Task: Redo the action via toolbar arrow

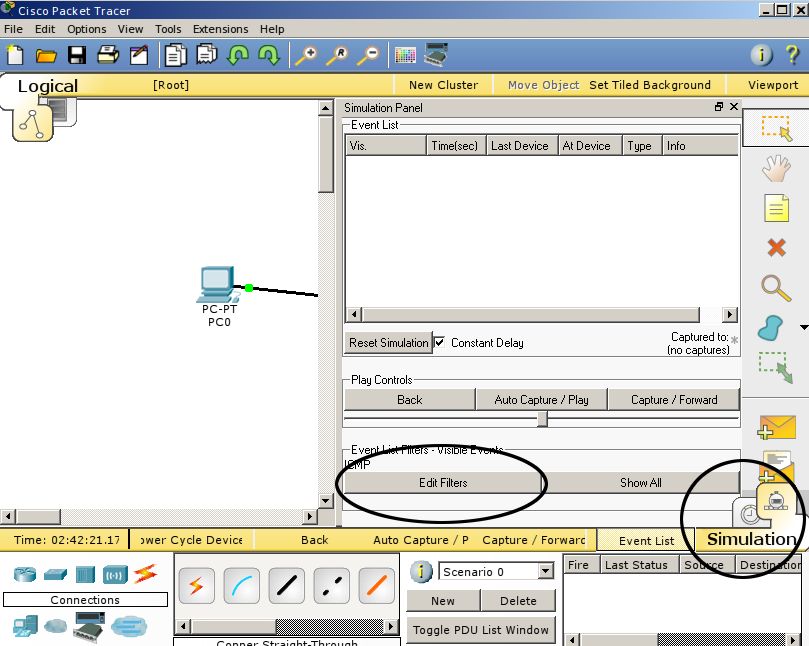Action: (x=269, y=55)
